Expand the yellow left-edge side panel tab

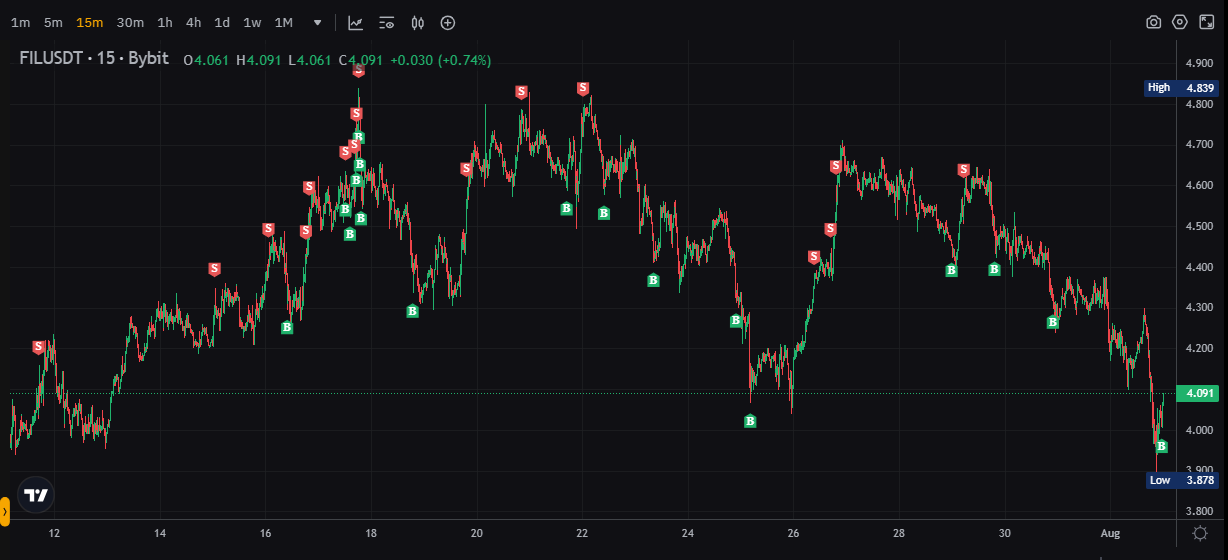pos(5,511)
